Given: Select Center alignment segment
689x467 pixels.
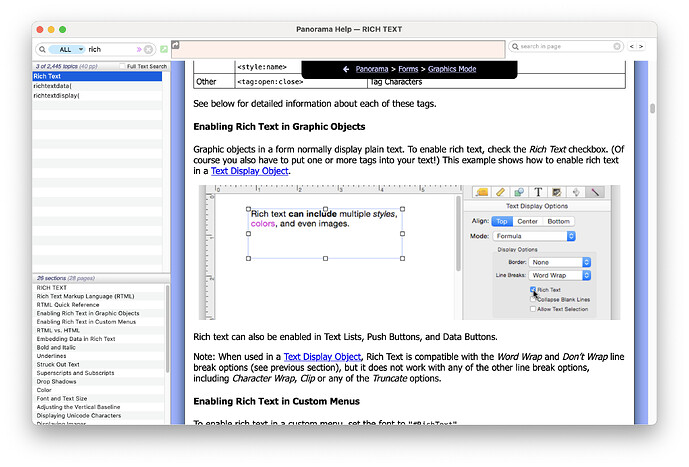Looking at the screenshot, I should click(527, 222).
